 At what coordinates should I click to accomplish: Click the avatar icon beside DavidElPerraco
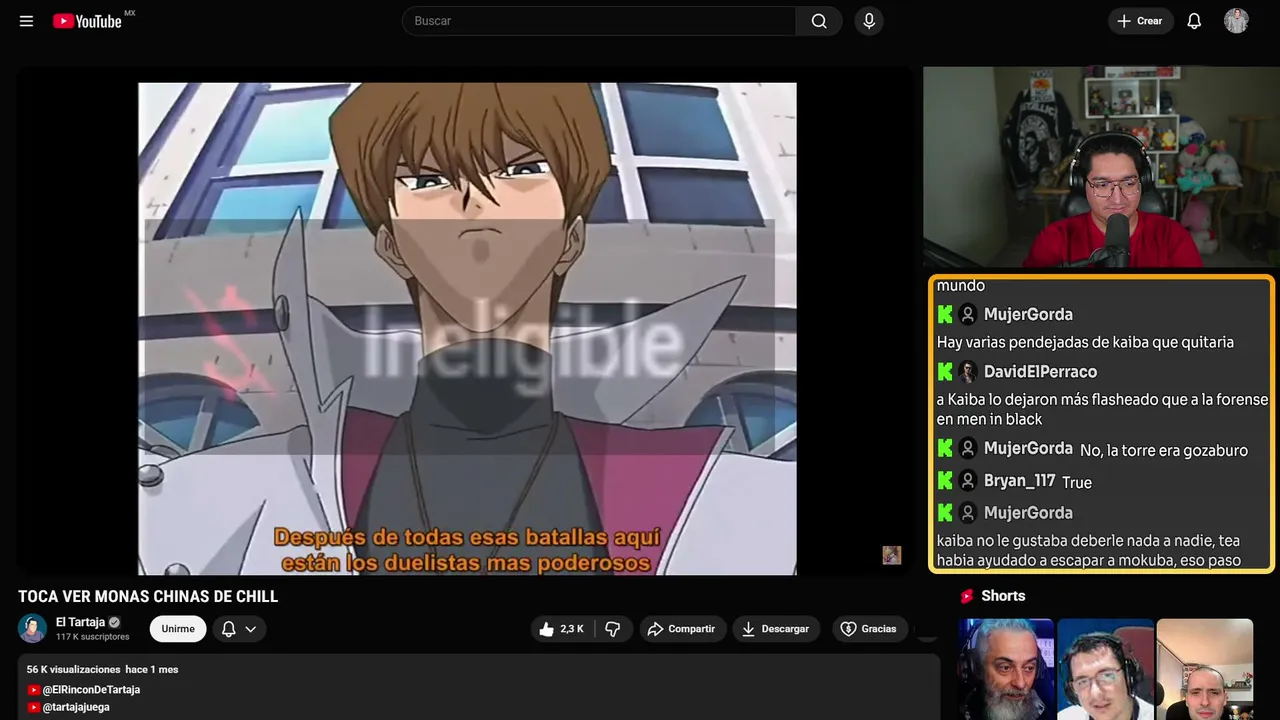pyautogui.click(x=968, y=372)
